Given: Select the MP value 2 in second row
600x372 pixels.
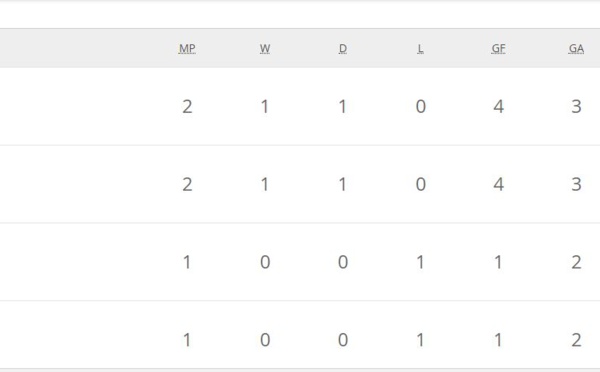Looking at the screenshot, I should click(x=187, y=184).
